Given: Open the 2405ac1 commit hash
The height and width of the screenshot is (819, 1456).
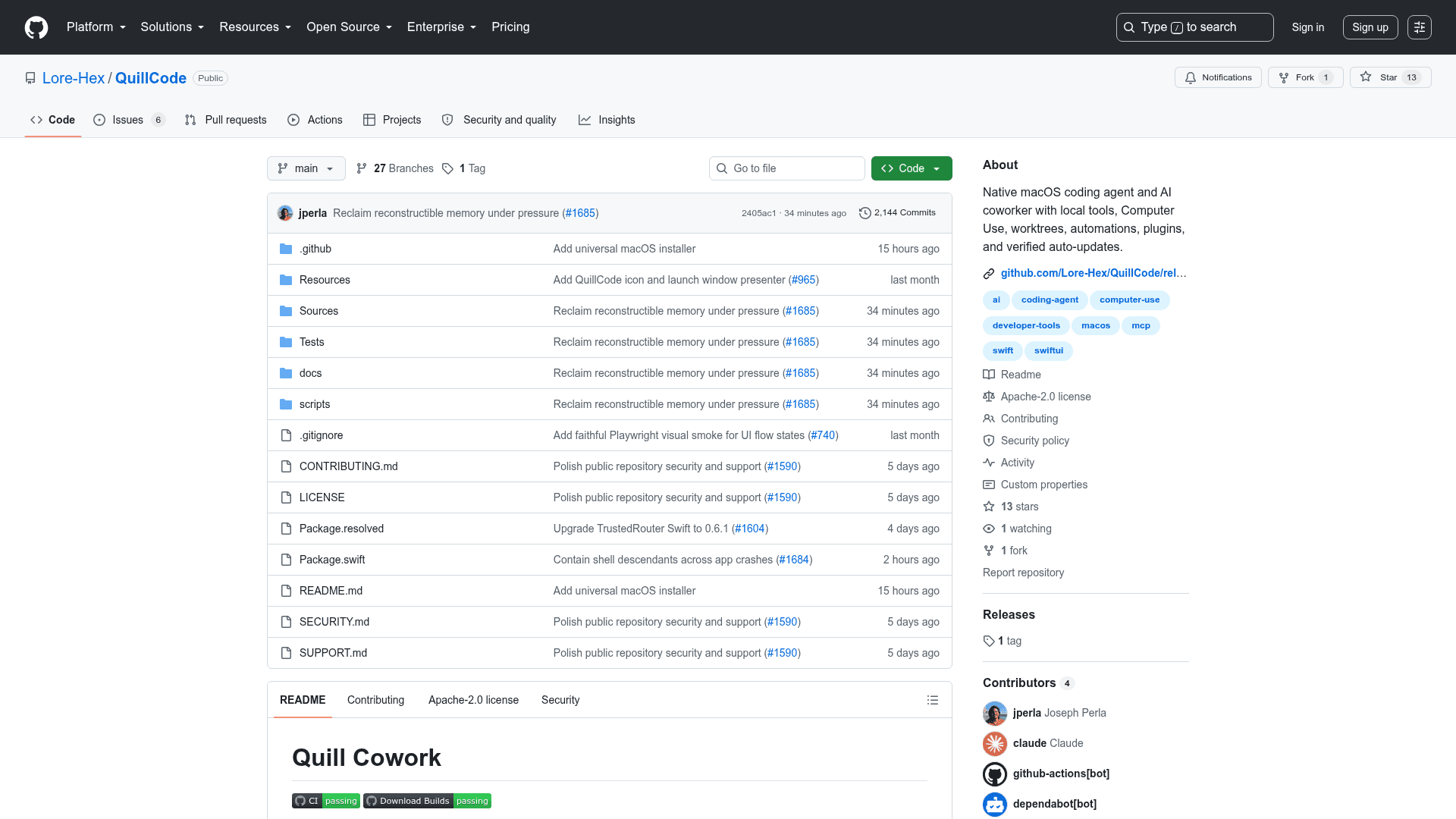Looking at the screenshot, I should tap(758, 213).
